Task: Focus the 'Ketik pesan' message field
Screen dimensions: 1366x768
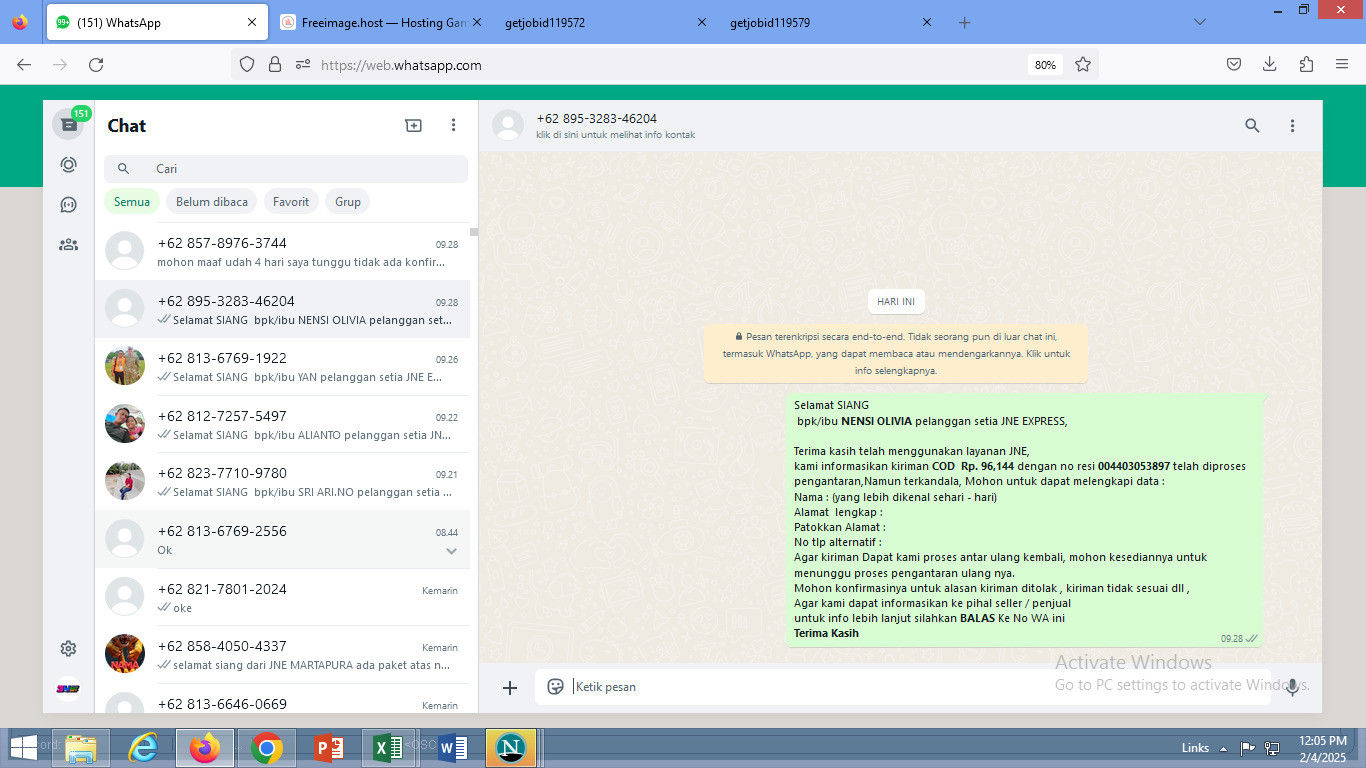Action: click(902, 687)
